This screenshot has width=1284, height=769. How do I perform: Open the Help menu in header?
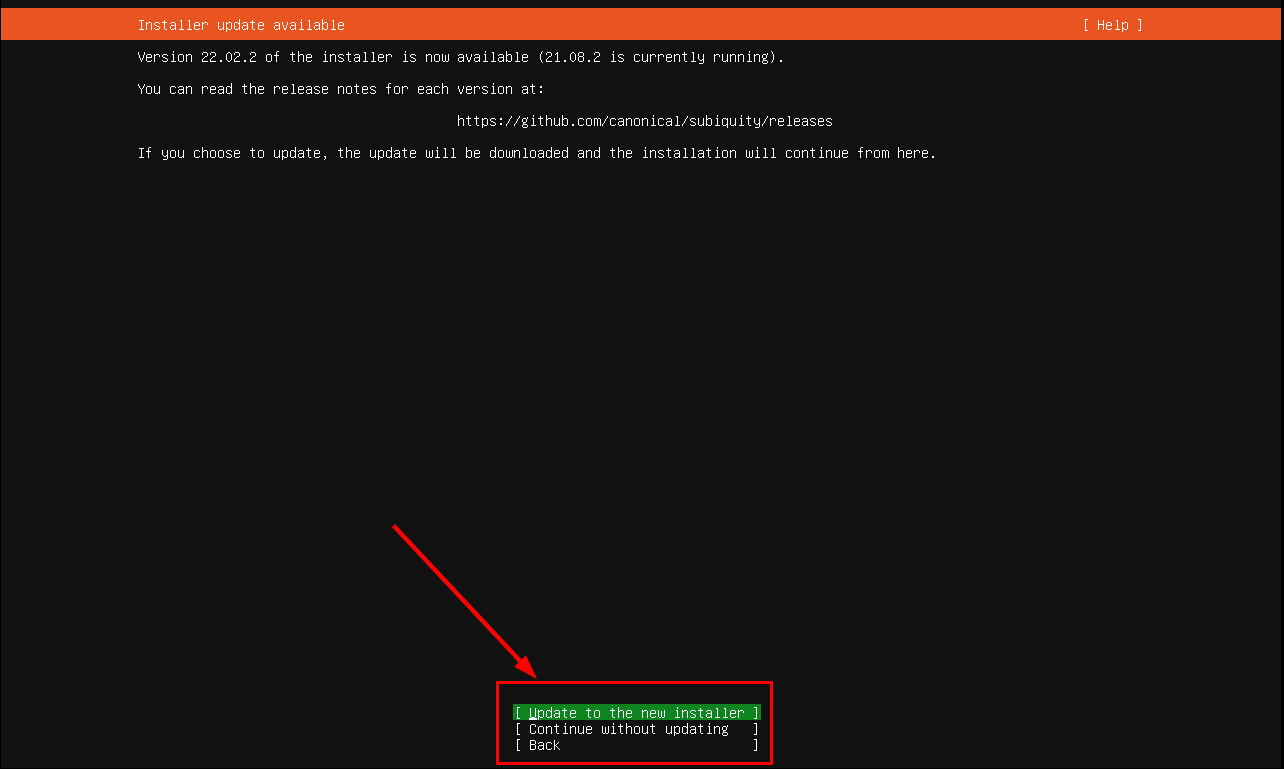coord(1112,25)
